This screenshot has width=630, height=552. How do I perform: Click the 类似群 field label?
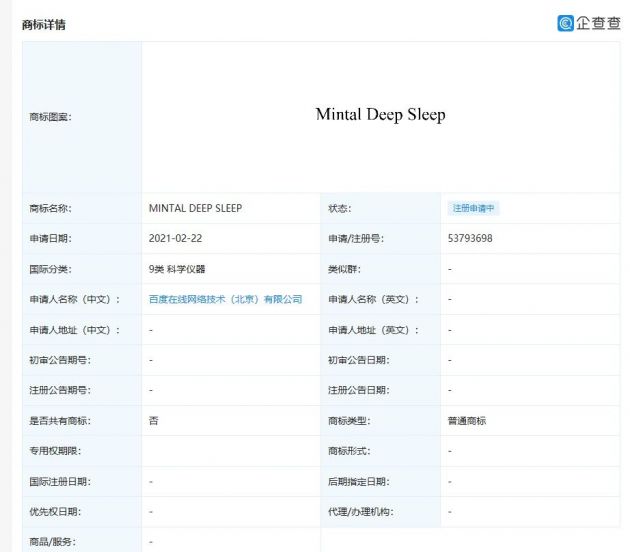tap(344, 269)
